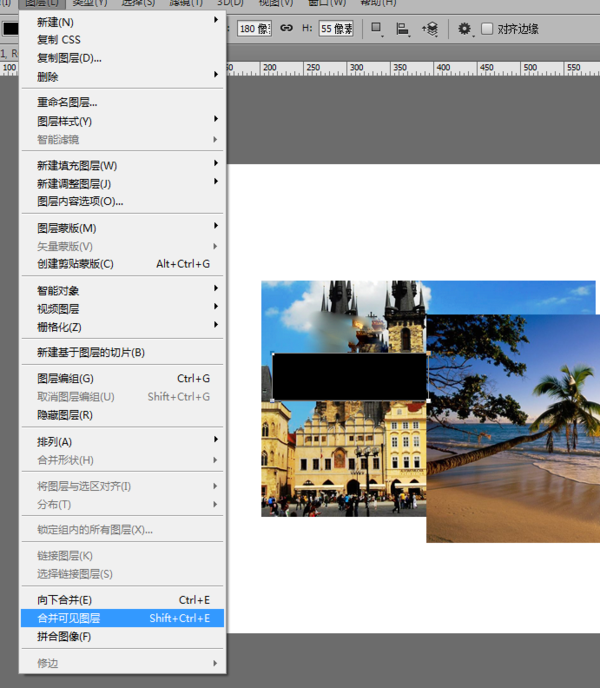Open the gear geometry options icon

point(465,29)
